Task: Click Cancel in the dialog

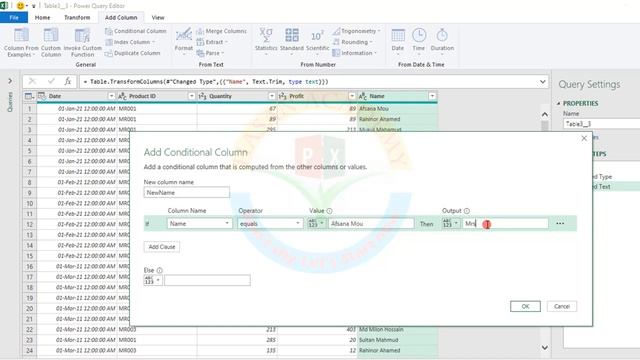Action: tap(562, 306)
